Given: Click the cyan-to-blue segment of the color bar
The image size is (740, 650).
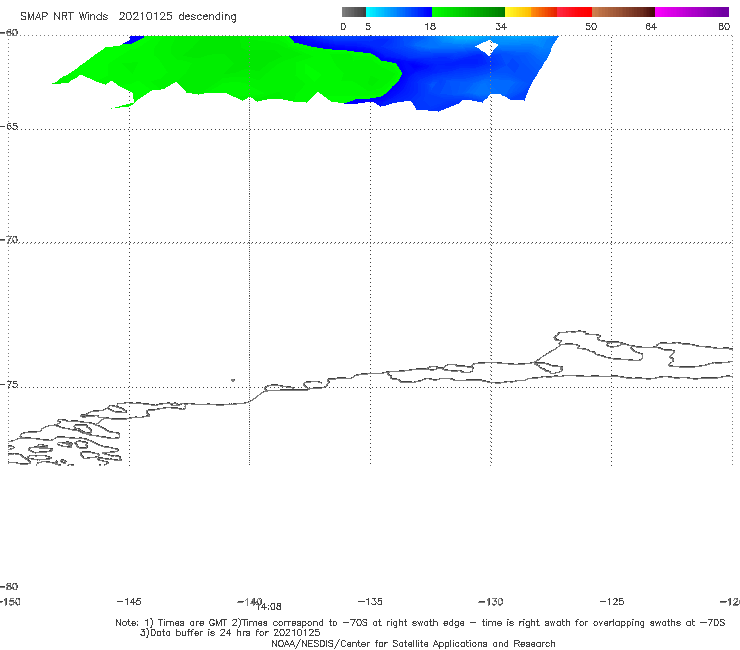Looking at the screenshot, I should (399, 12).
